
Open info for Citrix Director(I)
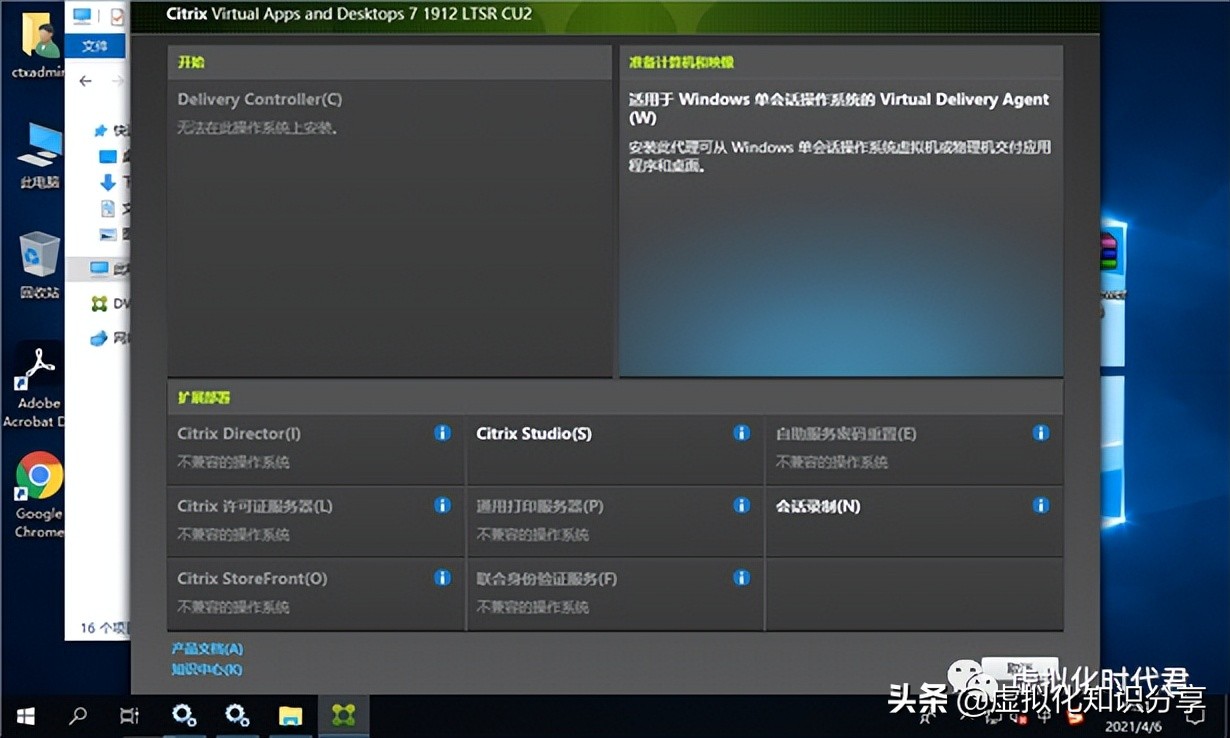tap(442, 433)
